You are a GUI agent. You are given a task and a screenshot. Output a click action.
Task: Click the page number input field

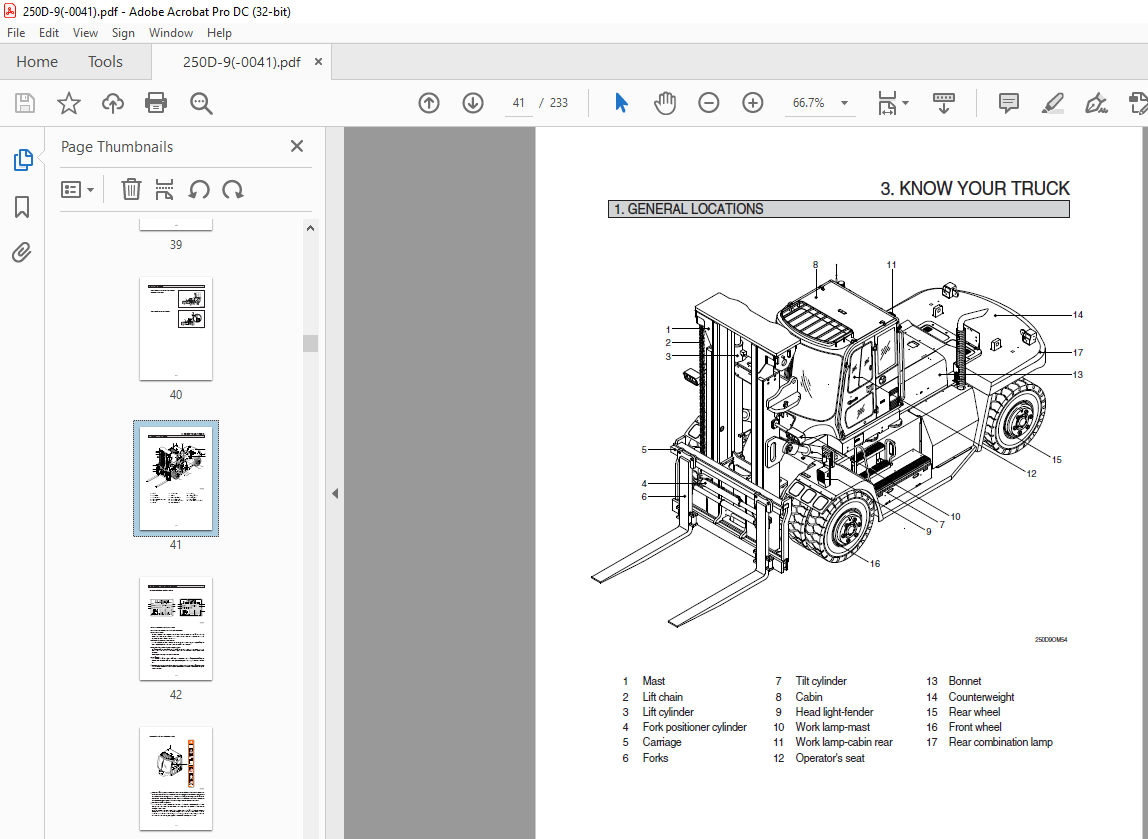[518, 103]
